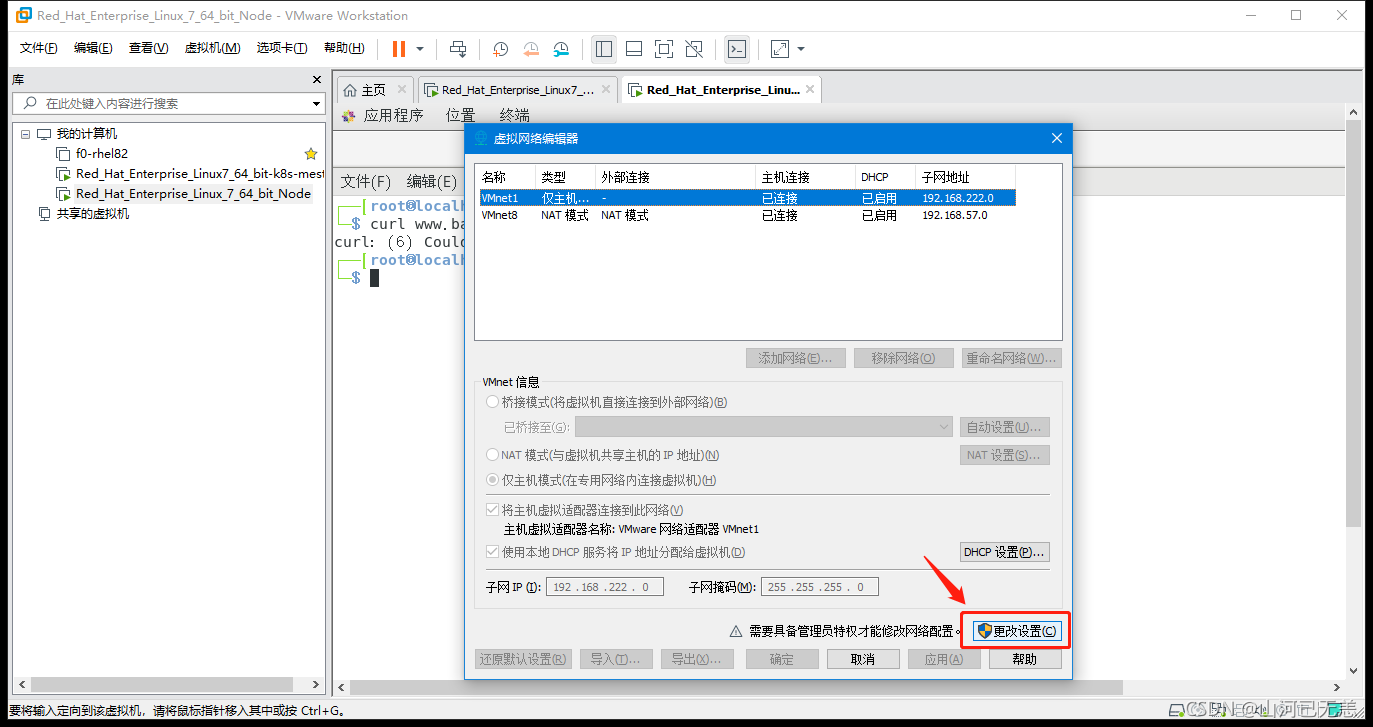This screenshot has height=727, width=1373.
Task: Click the 添加网络(E)... button
Action: 796,358
